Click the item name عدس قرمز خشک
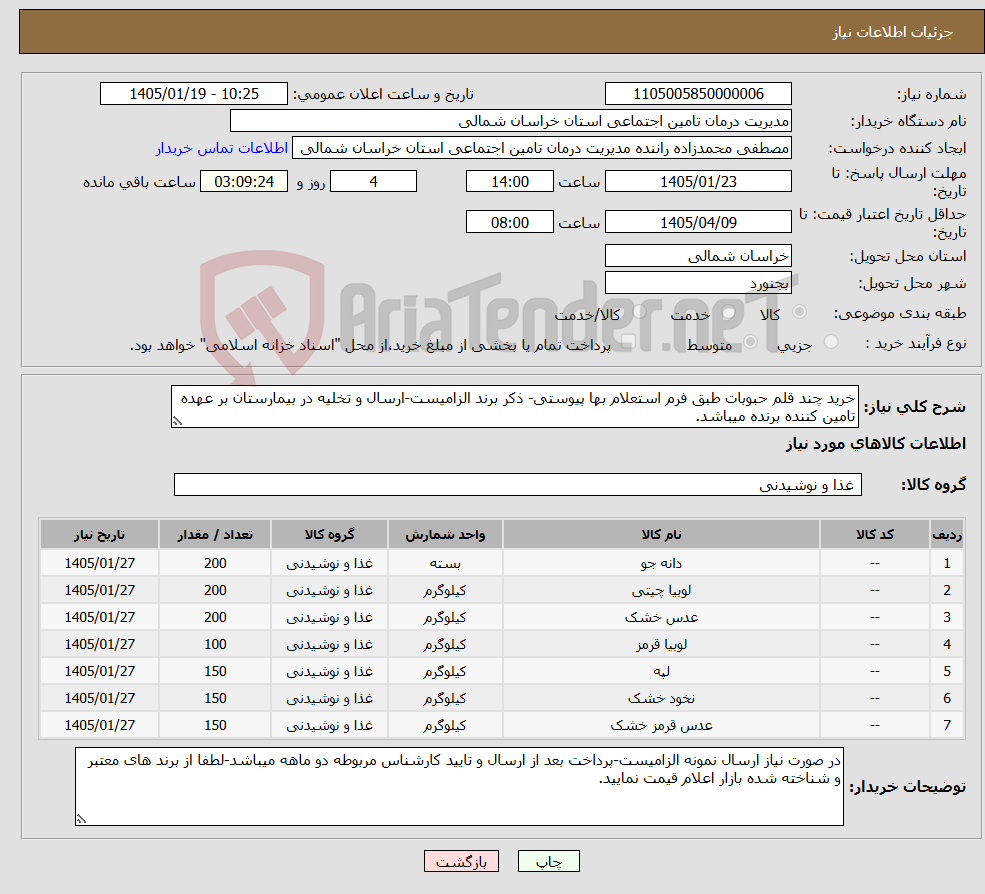The image size is (985, 894). click(x=661, y=726)
